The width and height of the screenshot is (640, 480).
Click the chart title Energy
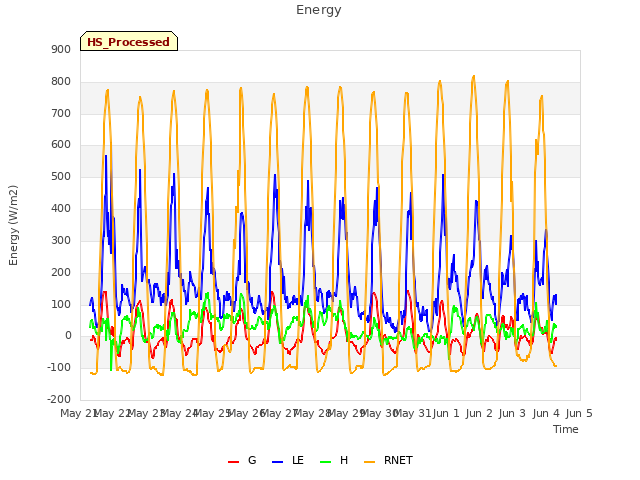[x=319, y=10]
